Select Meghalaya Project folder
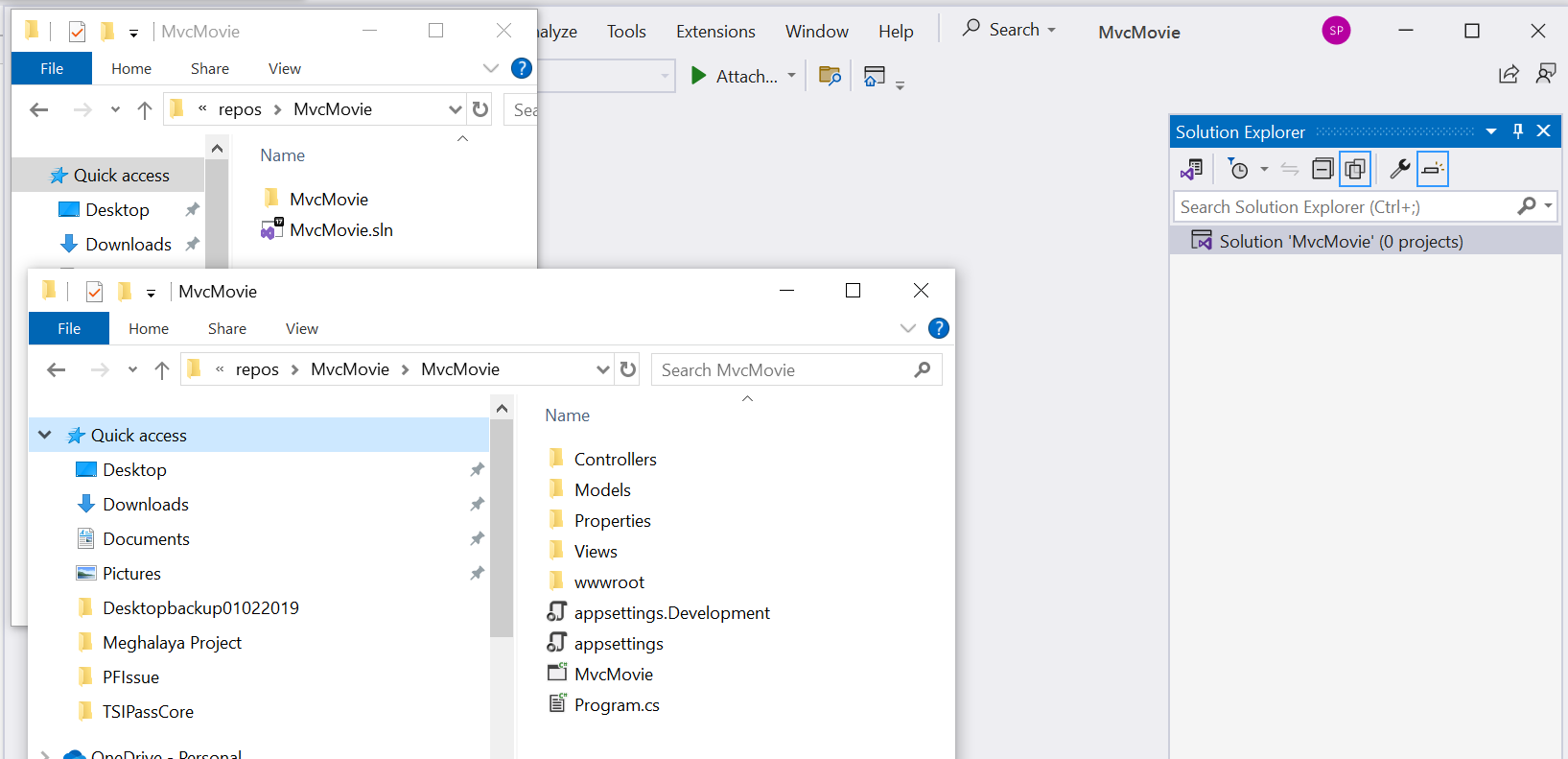The width and height of the screenshot is (1568, 759). pos(171,642)
